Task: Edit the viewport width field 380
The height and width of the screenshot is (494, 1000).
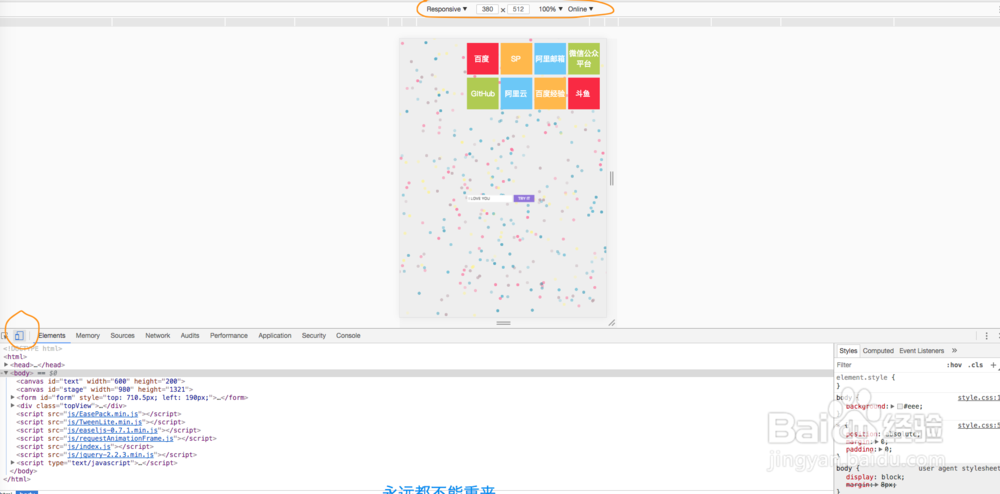Action: [487, 10]
